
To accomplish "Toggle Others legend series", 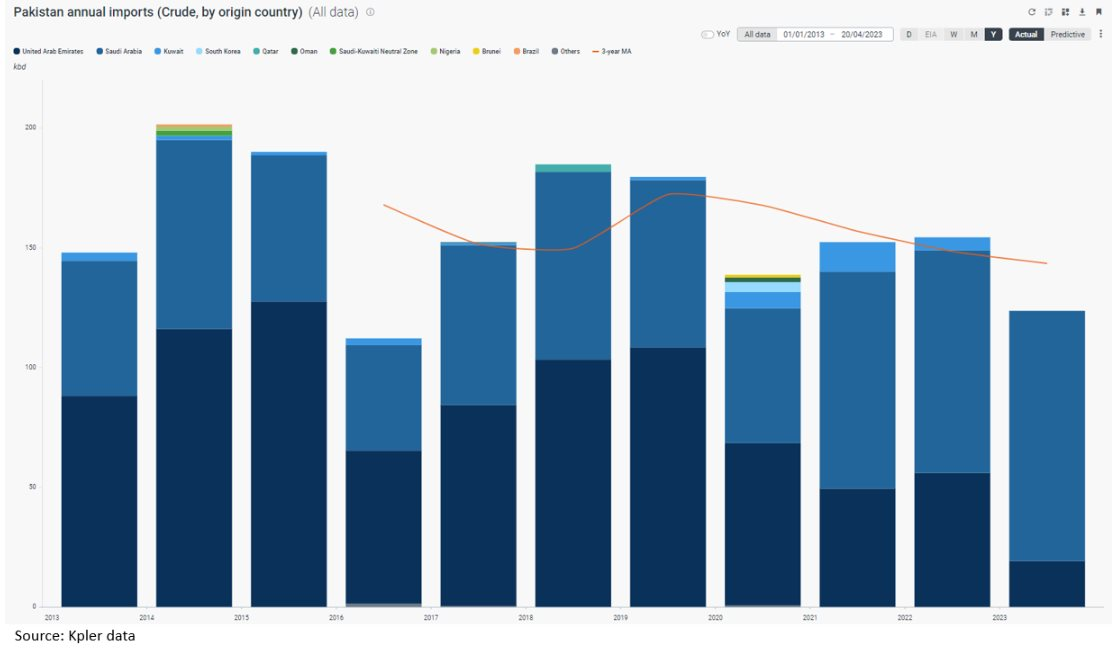I will tap(566, 51).
